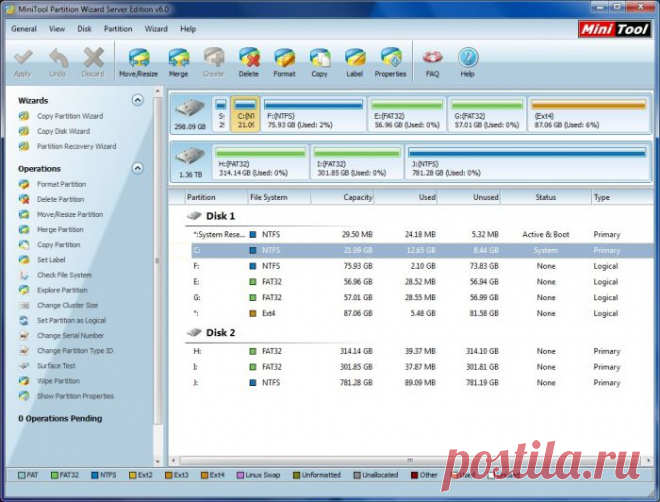This screenshot has height=502, width=660.
Task: Select the Move/Resize toolbar tool
Action: [138, 63]
